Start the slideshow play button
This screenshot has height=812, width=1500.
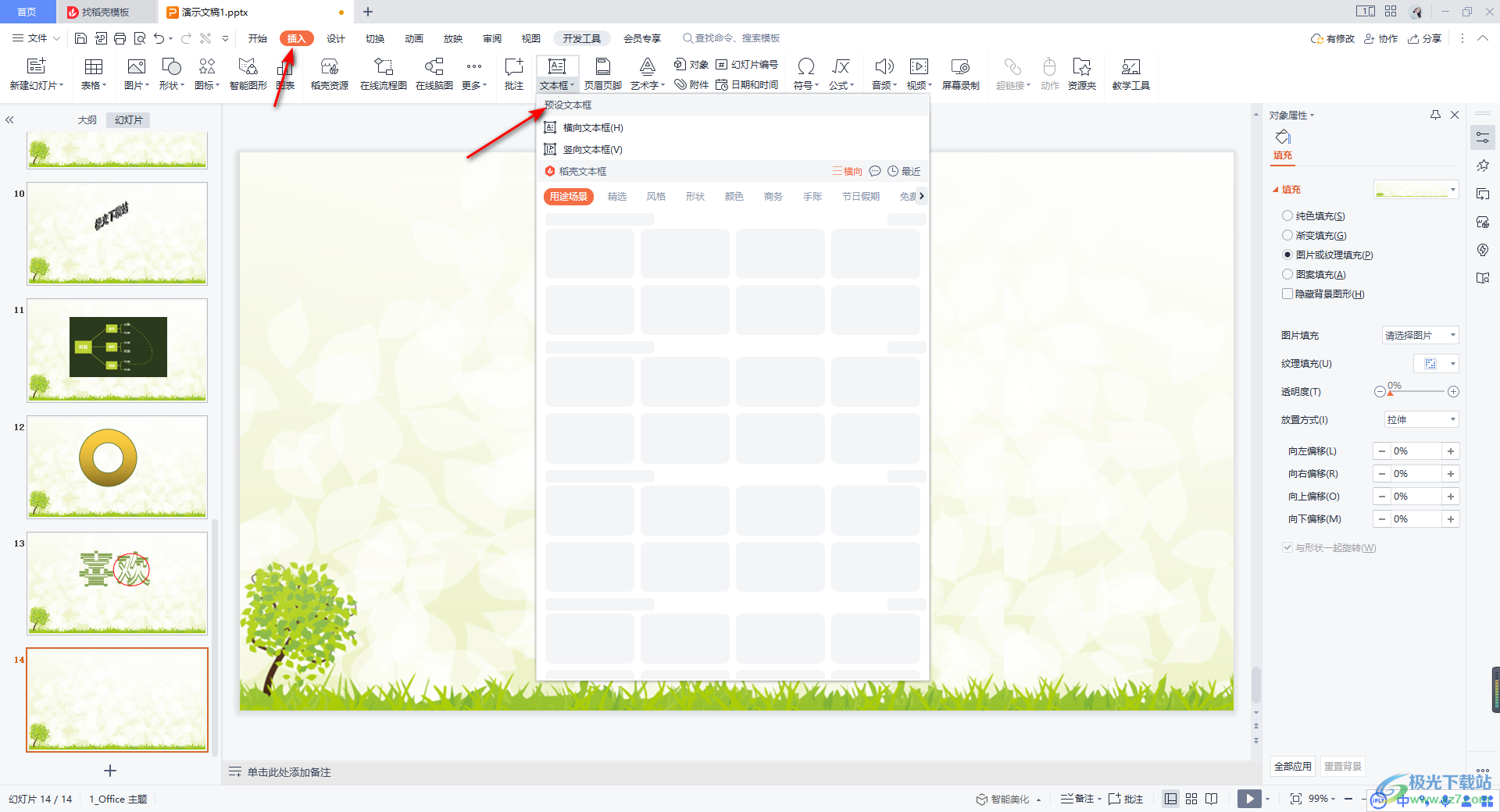tap(1249, 799)
